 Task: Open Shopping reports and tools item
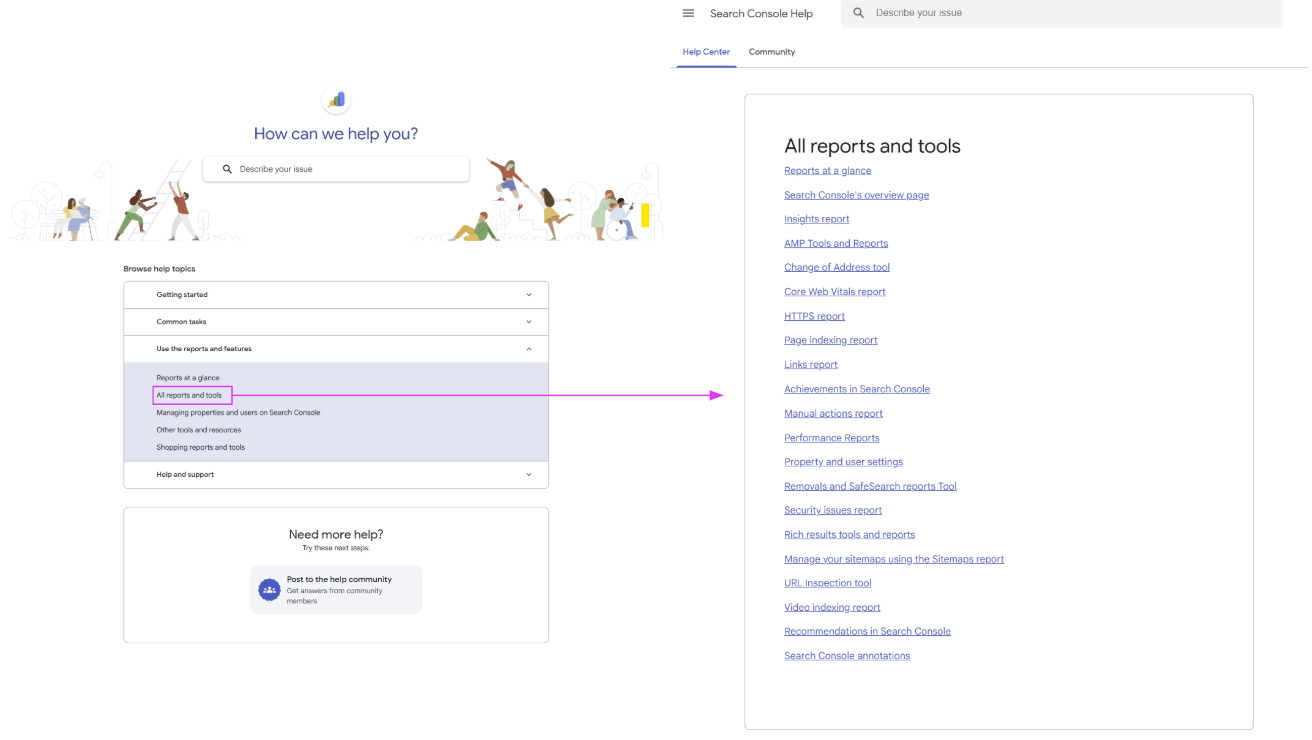click(x=201, y=447)
